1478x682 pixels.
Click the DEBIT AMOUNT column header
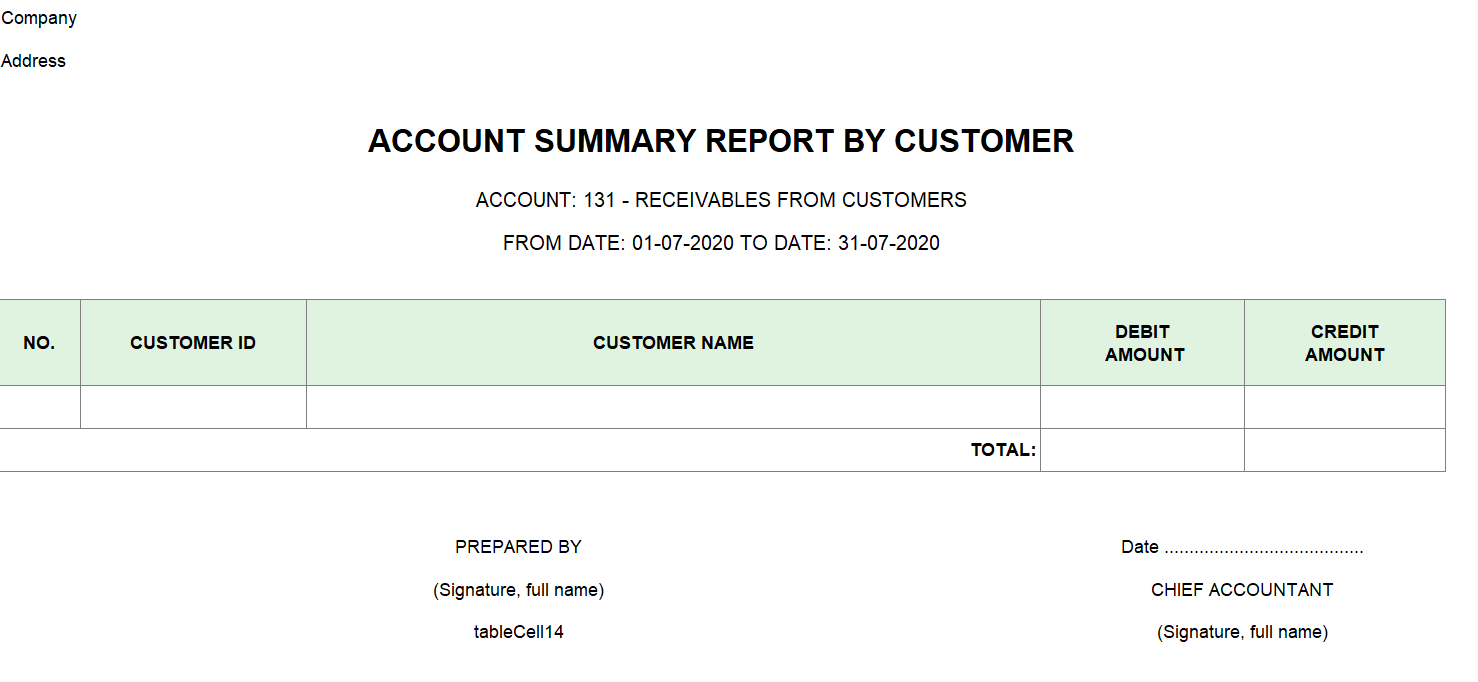tap(1143, 343)
